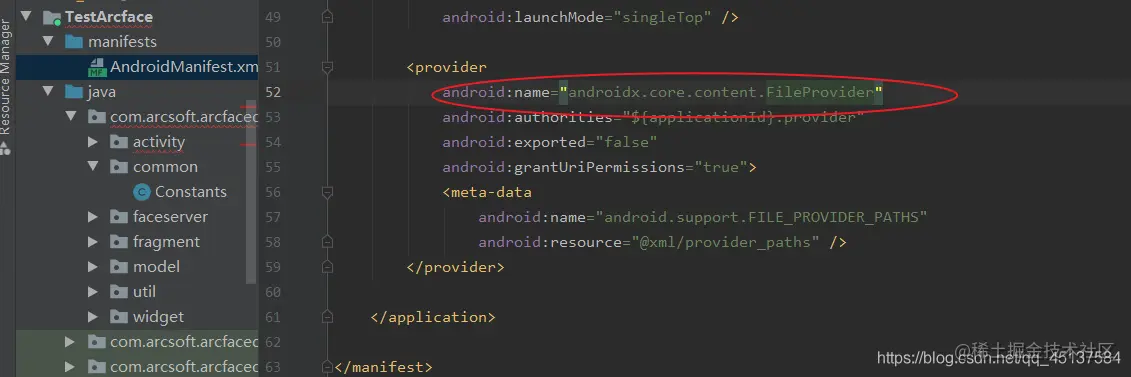
Task: Collapse the manifests folder arrow
Action: coord(49,42)
